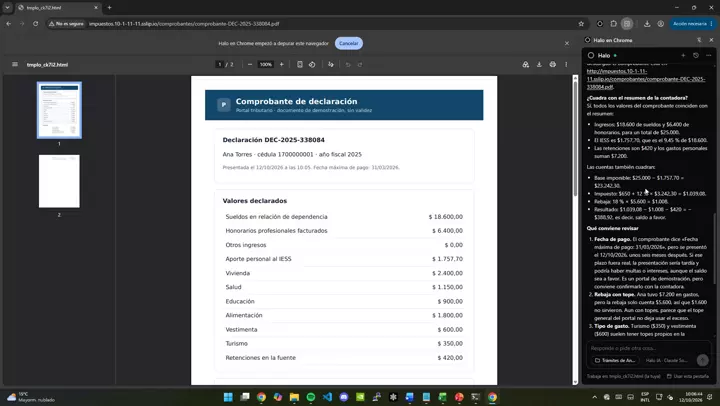Screen dimensions: 720x406
Task: Open Chrome extensions puzzle icon
Action: (613, 23)
